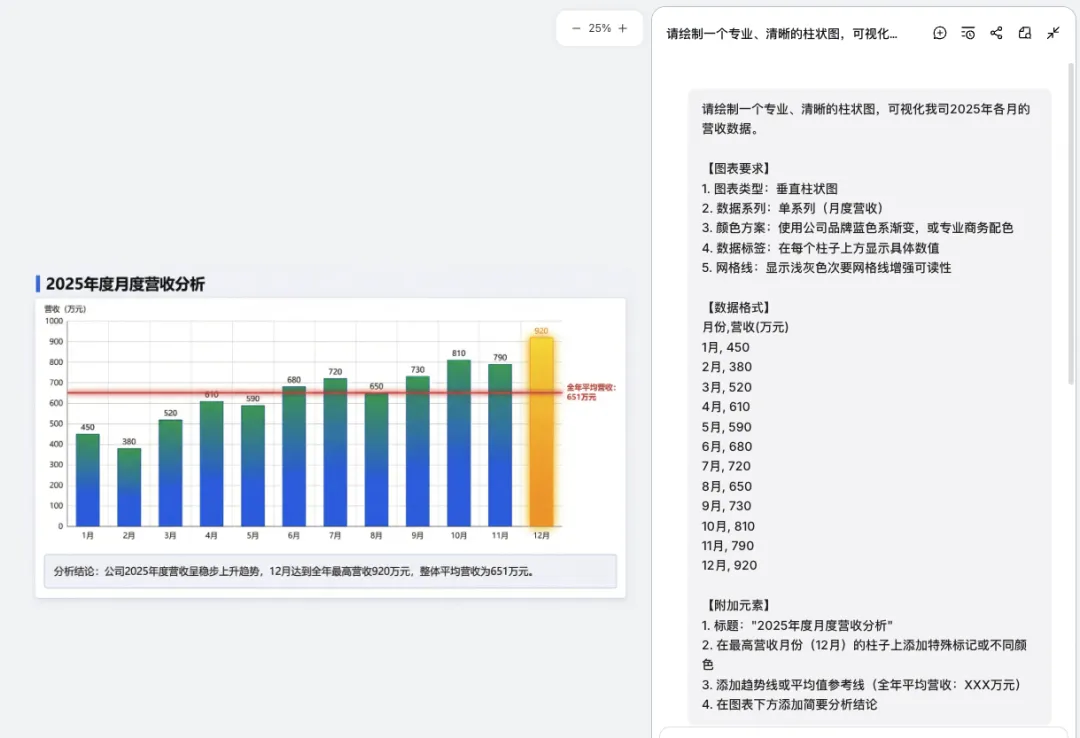Click the line 标题 "2025年度月度营收分析" in chat
Viewport: 1080px width, 738px height.
pyautogui.click(x=797, y=625)
